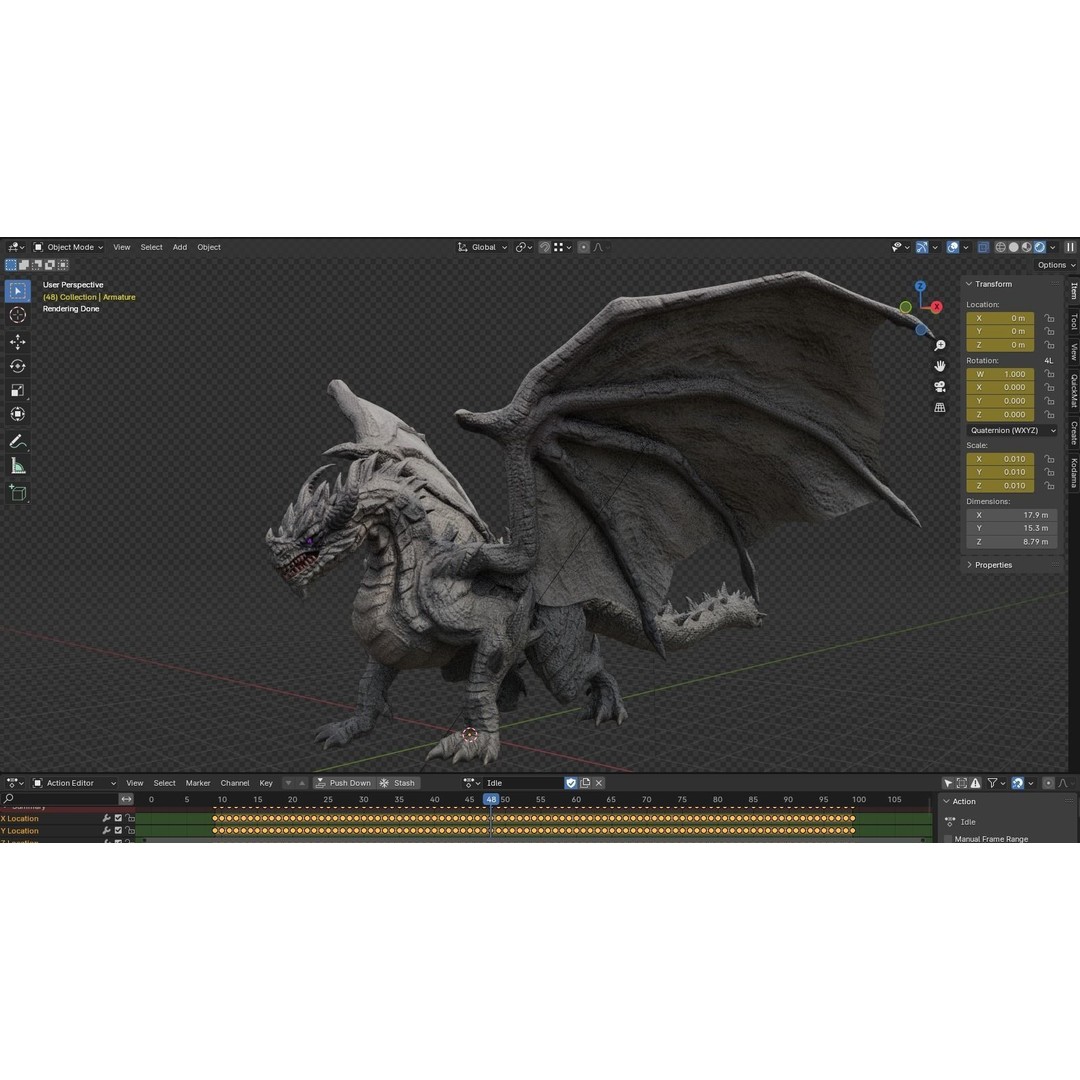Select material preview shading

[x=1026, y=247]
